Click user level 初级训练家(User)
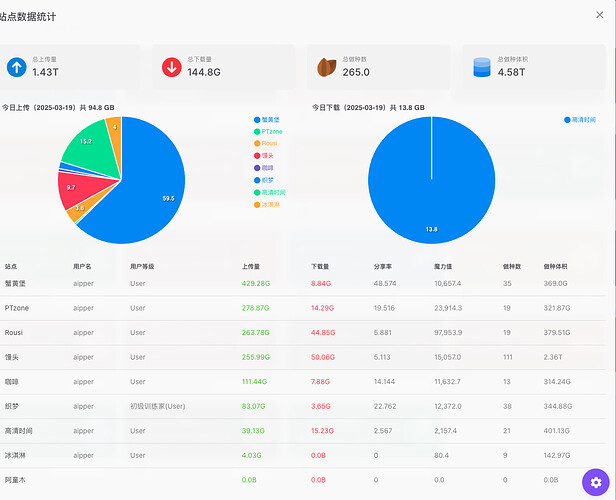The width and height of the screenshot is (616, 500). (158, 406)
